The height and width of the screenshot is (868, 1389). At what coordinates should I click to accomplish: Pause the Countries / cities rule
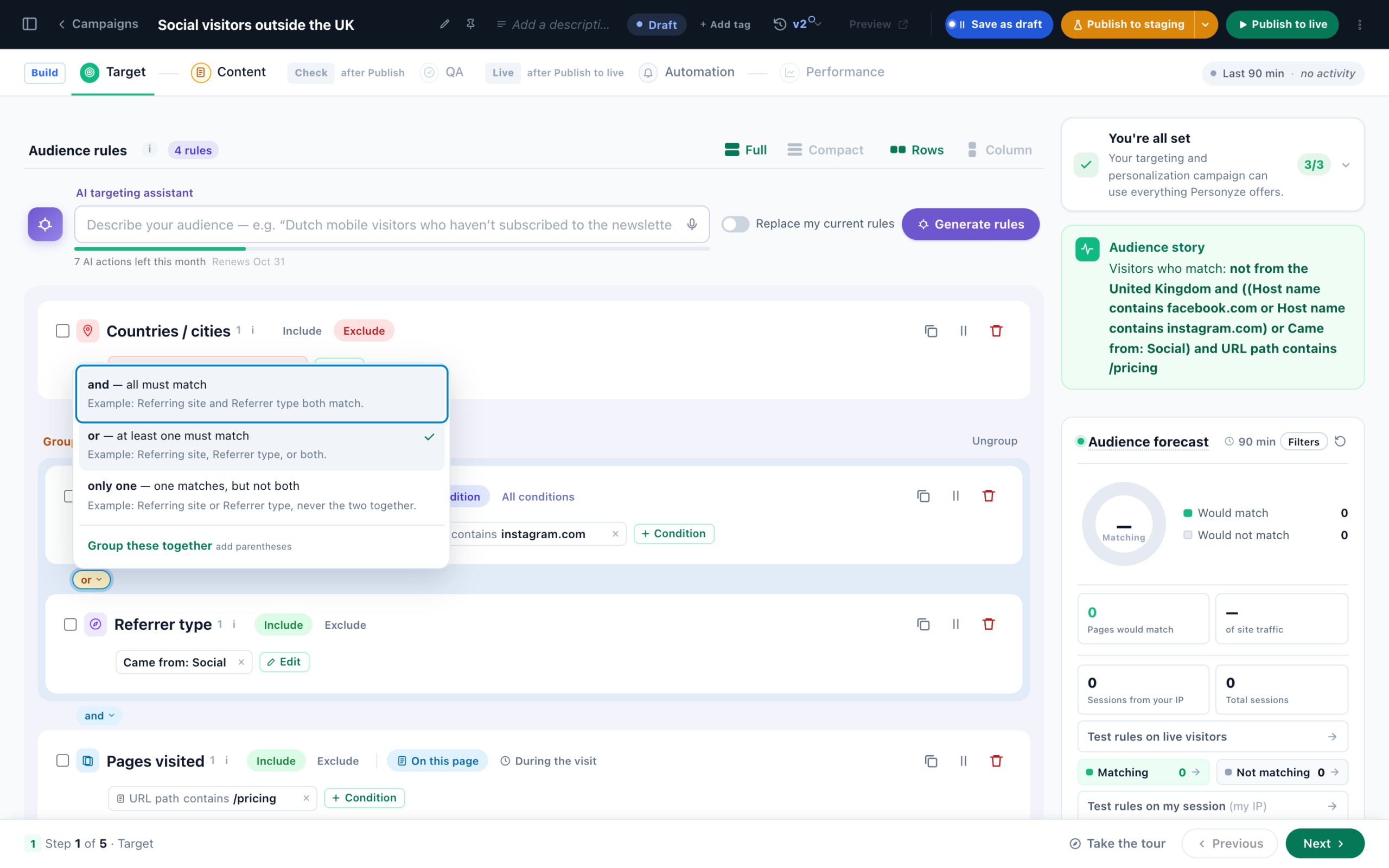click(x=963, y=331)
